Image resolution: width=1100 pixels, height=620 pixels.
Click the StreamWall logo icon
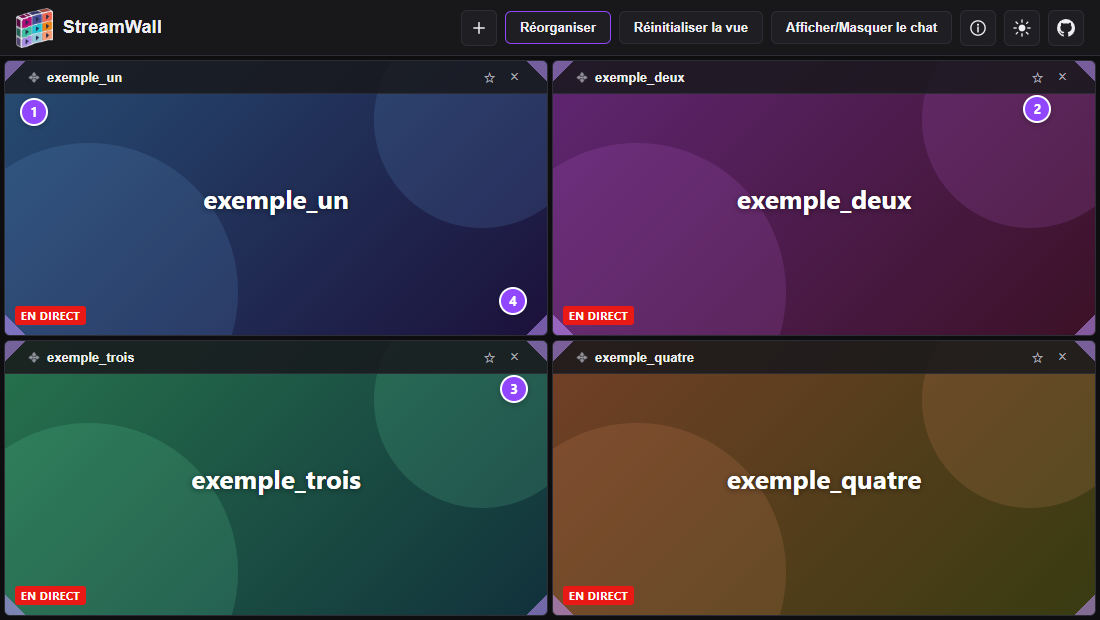click(34, 28)
